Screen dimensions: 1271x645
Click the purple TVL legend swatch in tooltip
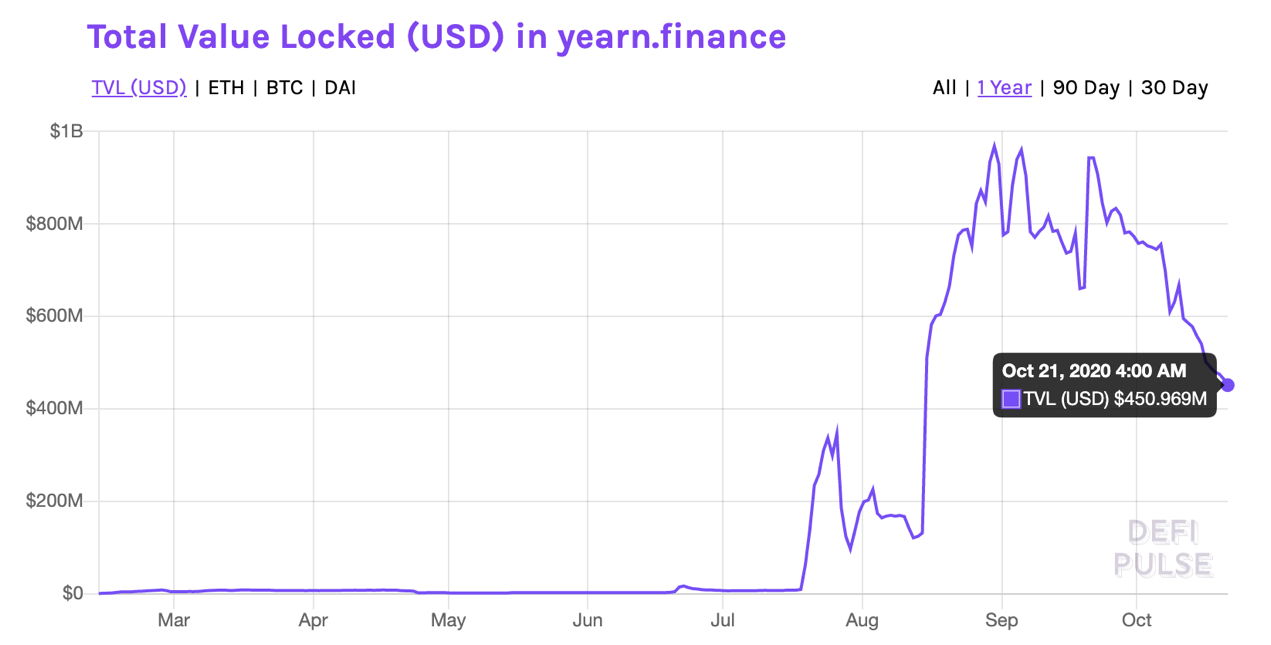click(x=1011, y=399)
